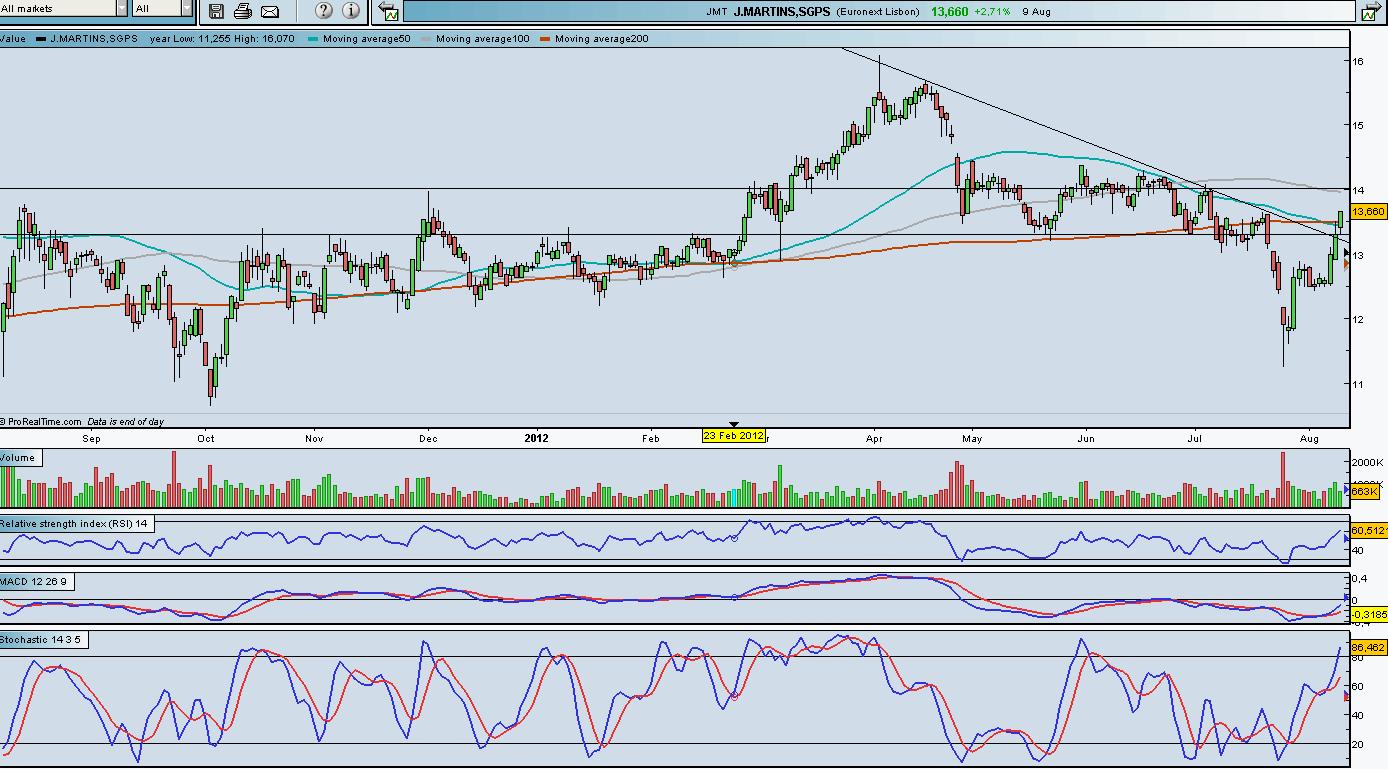1388x769 pixels.
Task: Click the 2012 year label on time axis
Action: (537, 438)
